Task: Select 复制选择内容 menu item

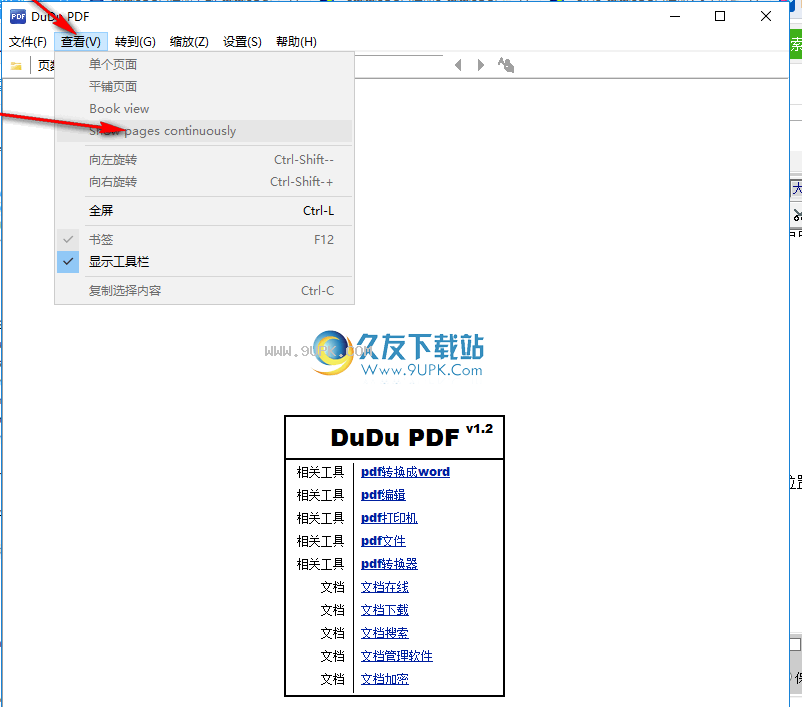Action: coord(205,291)
